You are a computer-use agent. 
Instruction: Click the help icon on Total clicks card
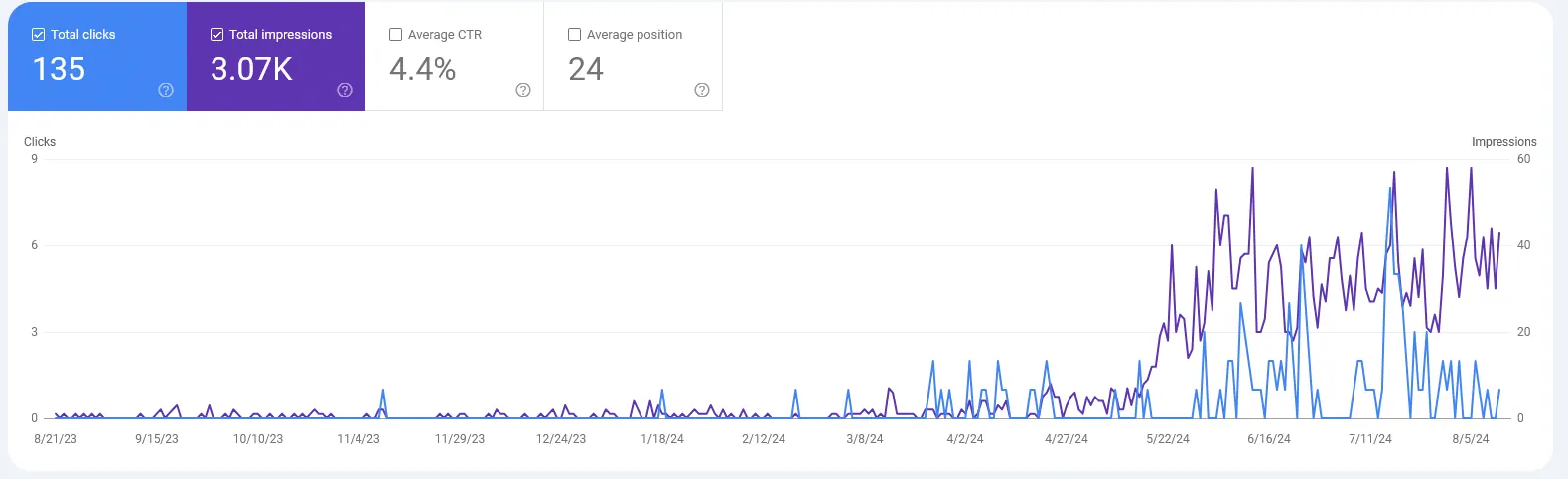coord(166,90)
